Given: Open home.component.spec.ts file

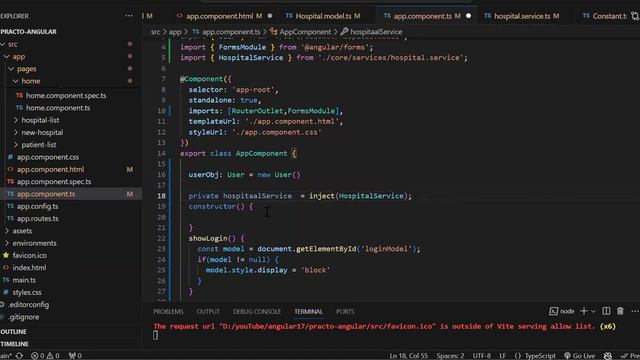Looking at the screenshot, I should (66, 96).
